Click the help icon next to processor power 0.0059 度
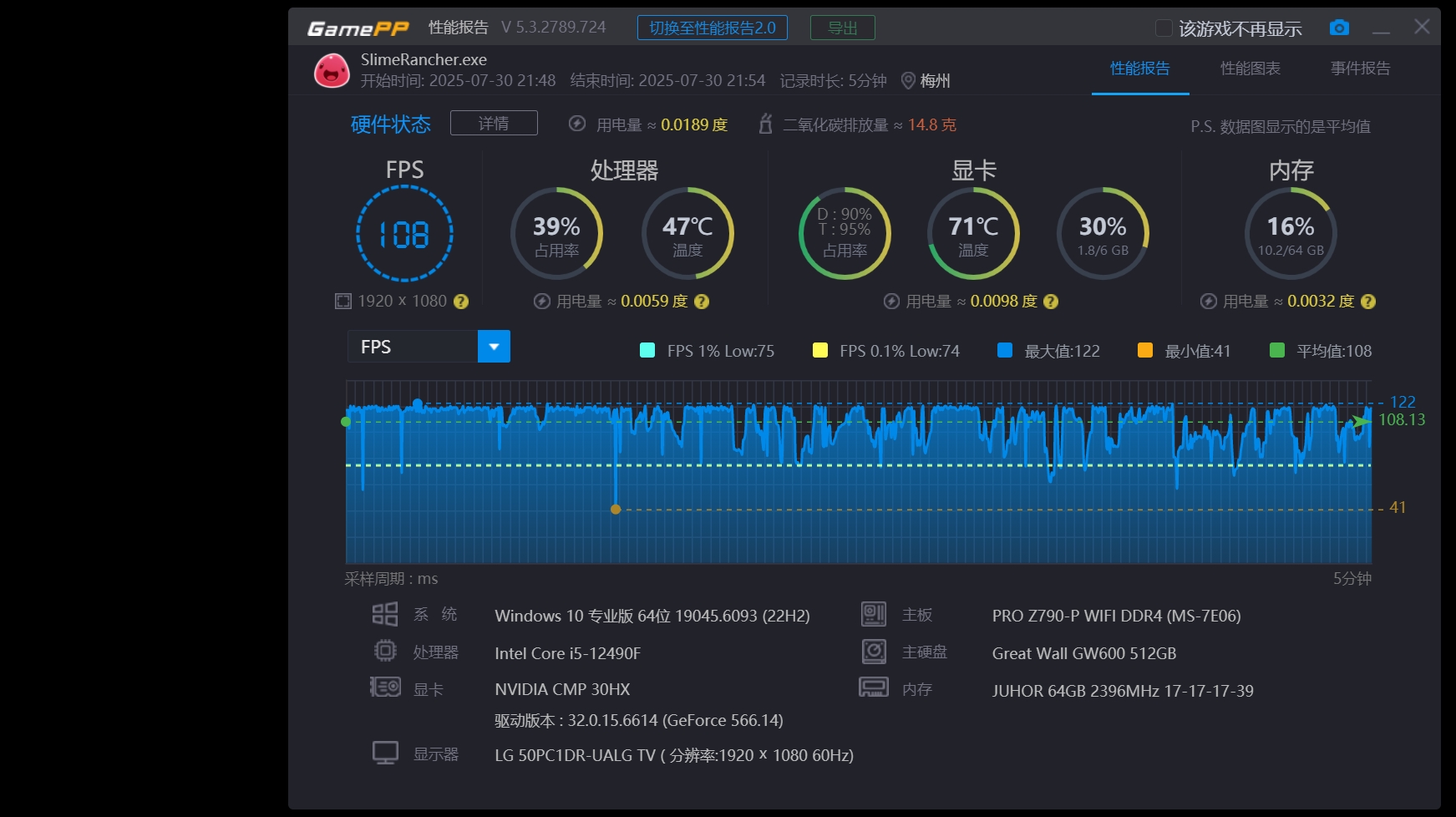 [702, 302]
